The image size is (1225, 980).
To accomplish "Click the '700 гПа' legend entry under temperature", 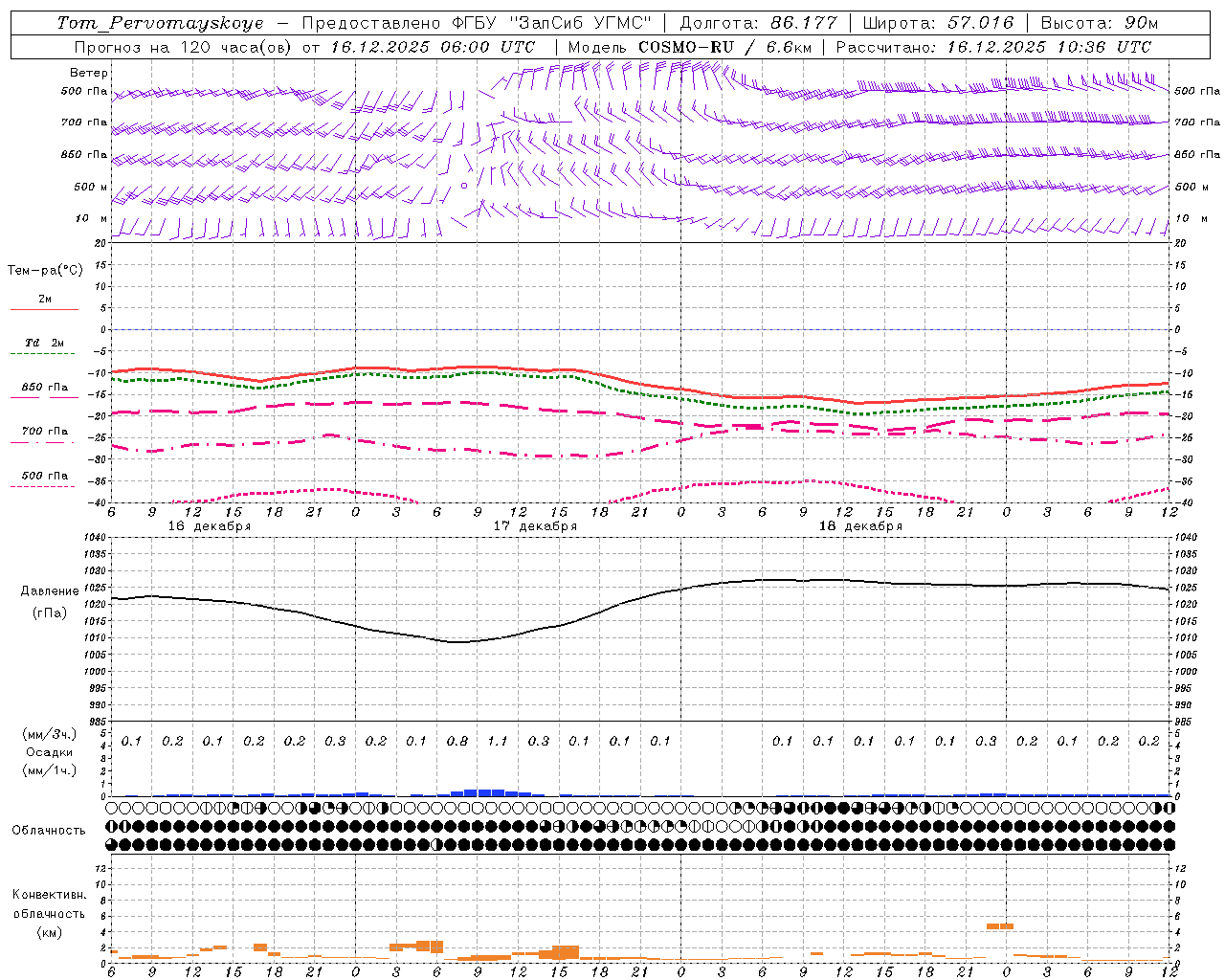I will coord(45,431).
